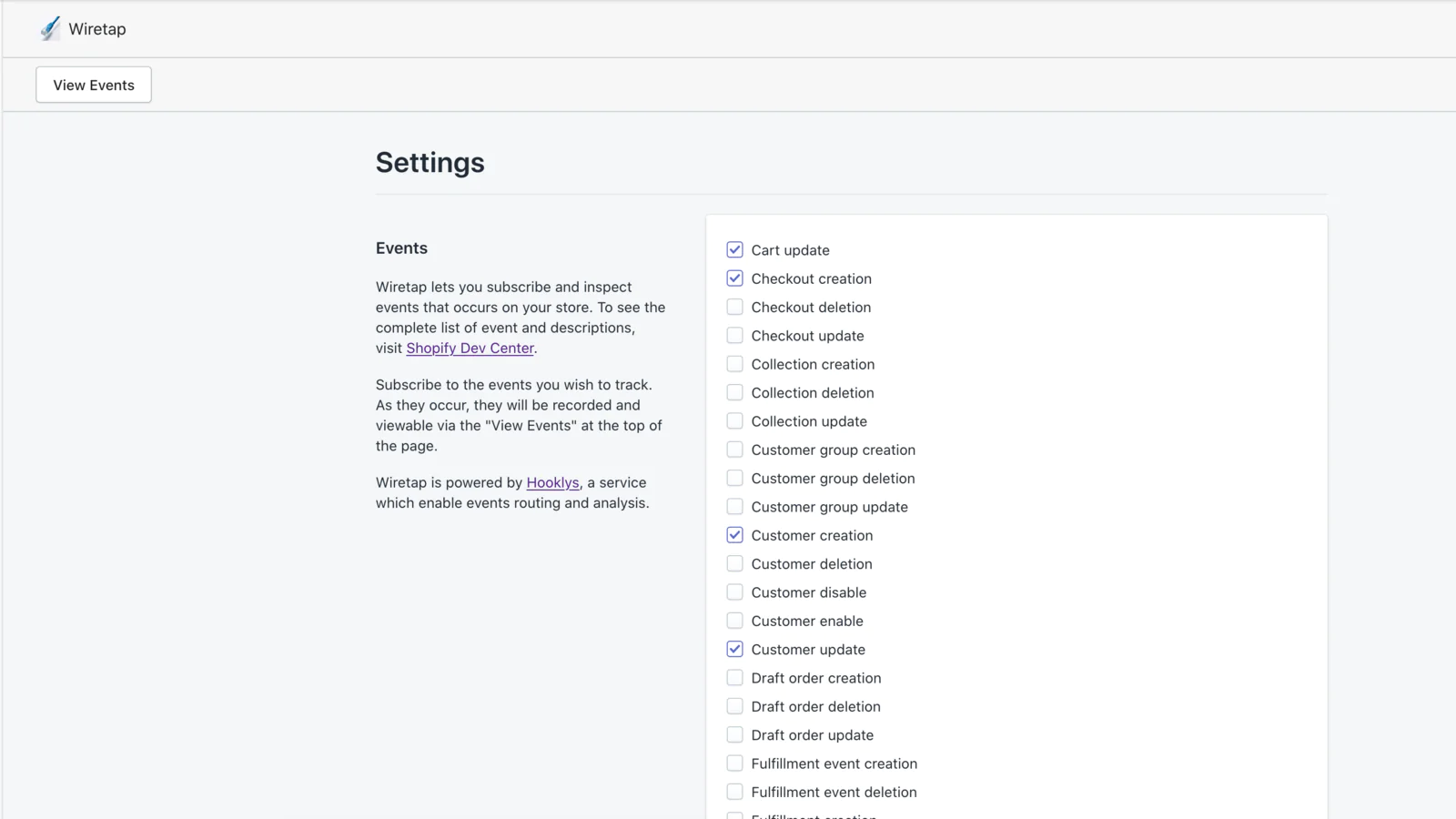
Task: Open the View Events page
Action: [94, 85]
